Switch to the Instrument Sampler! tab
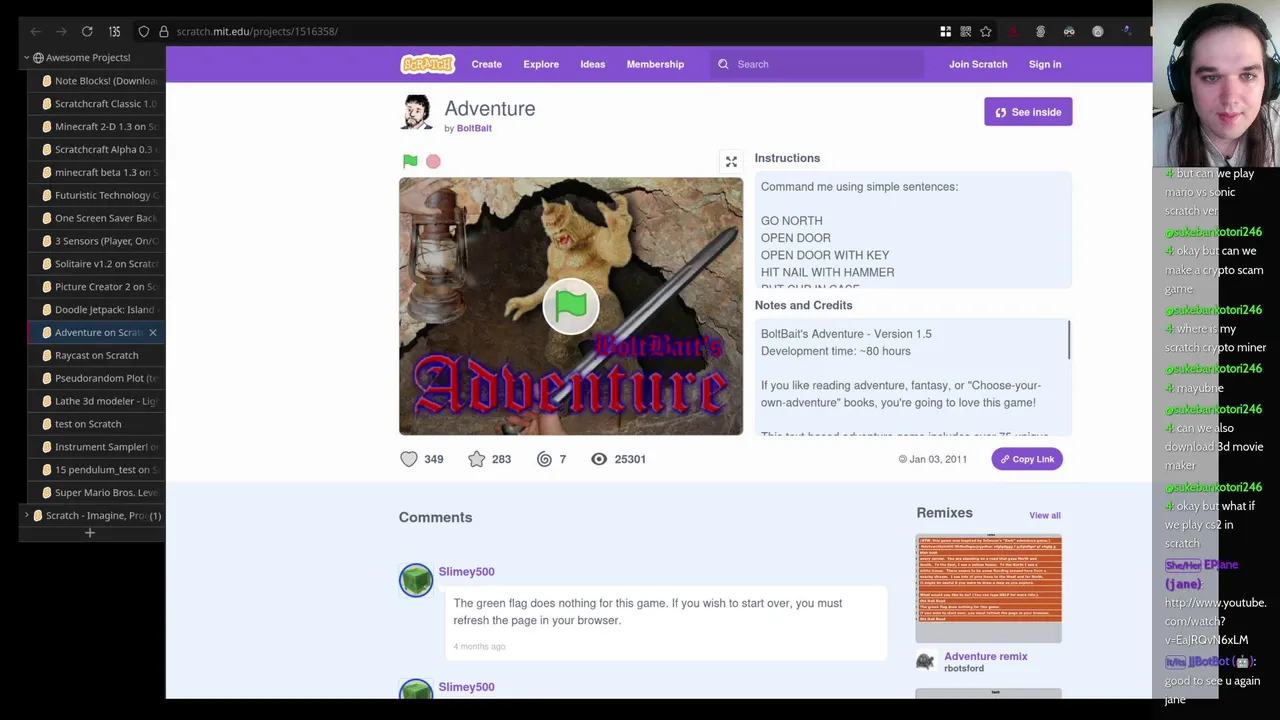This screenshot has width=1280, height=720. 97,447
